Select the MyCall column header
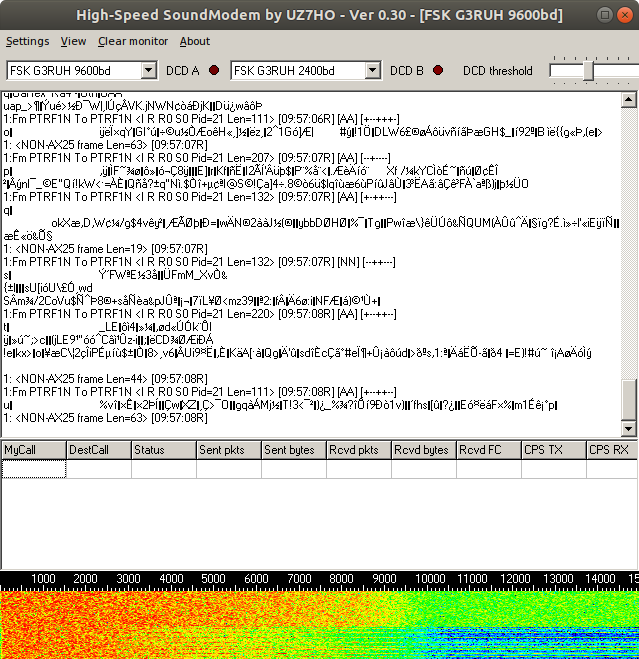 tap(34, 450)
